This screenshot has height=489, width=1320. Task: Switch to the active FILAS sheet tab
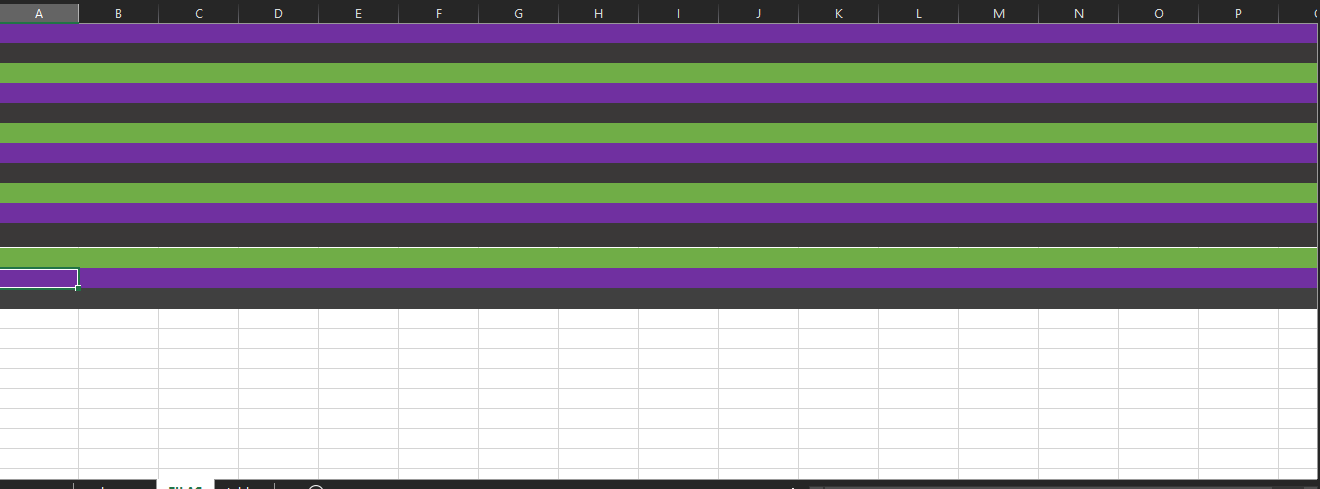click(185, 486)
